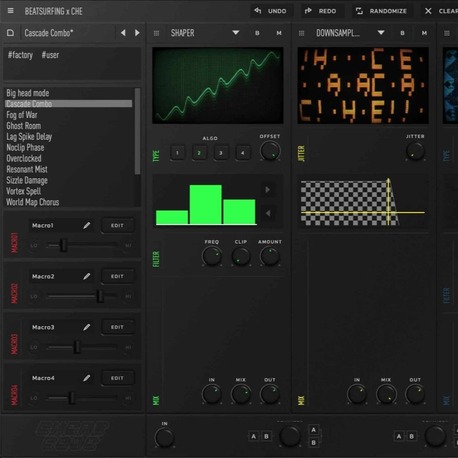Open the Shaper module type dropdown

[x=236, y=33]
